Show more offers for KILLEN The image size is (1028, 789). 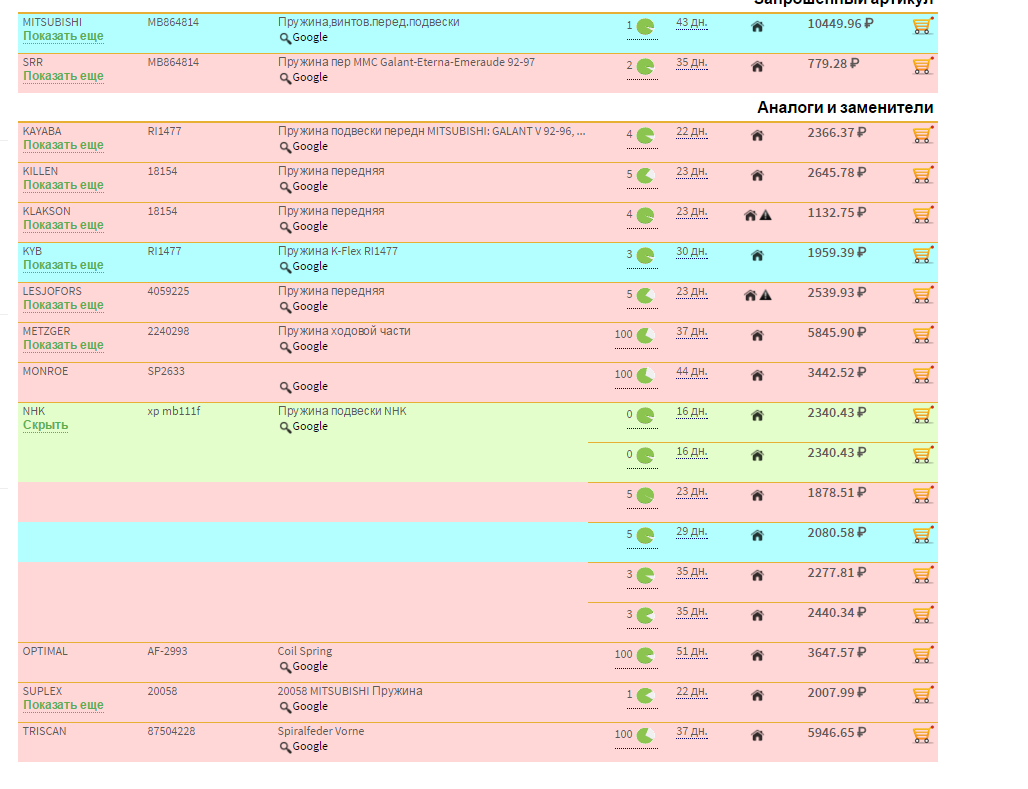click(x=64, y=185)
